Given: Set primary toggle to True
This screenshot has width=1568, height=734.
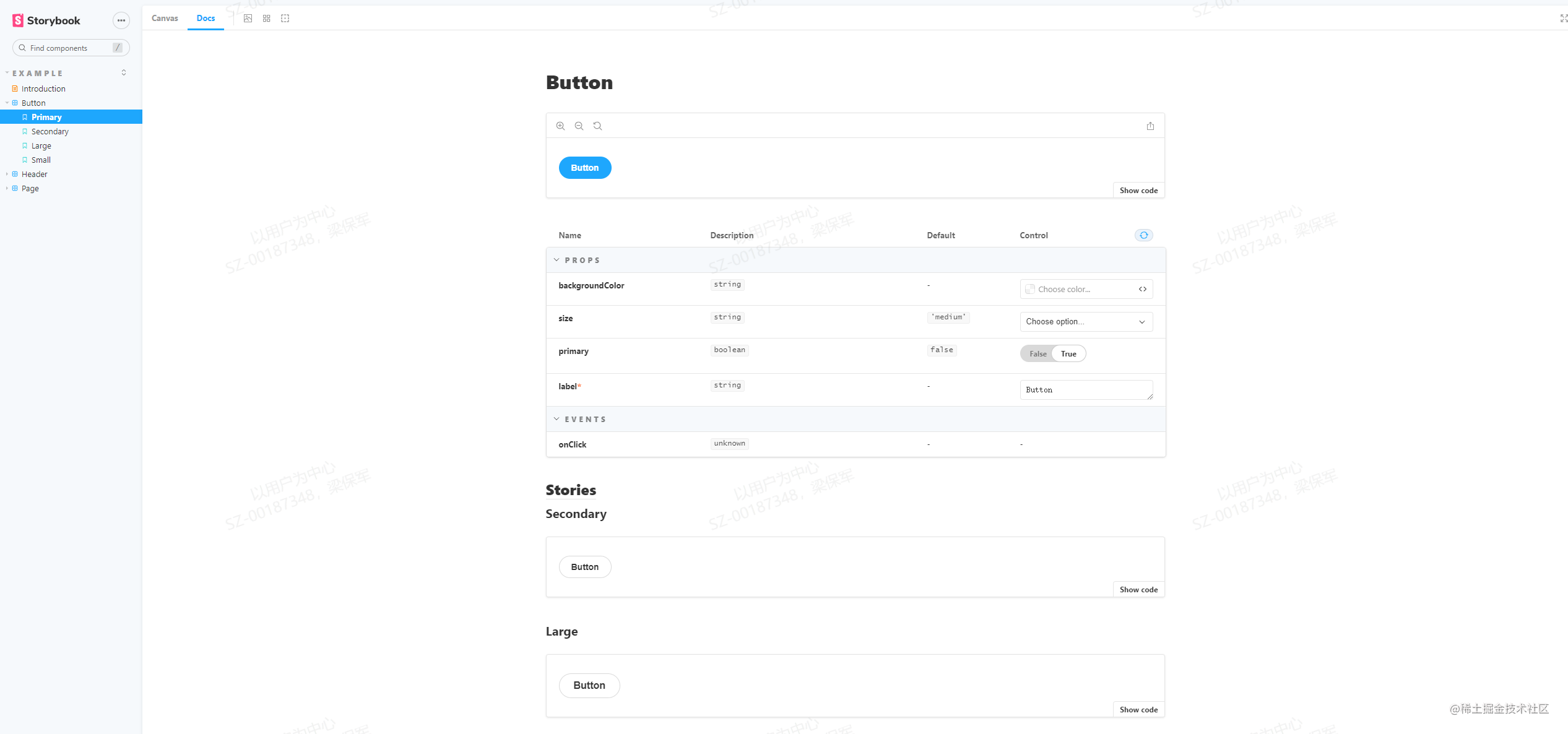Looking at the screenshot, I should coord(1068,353).
